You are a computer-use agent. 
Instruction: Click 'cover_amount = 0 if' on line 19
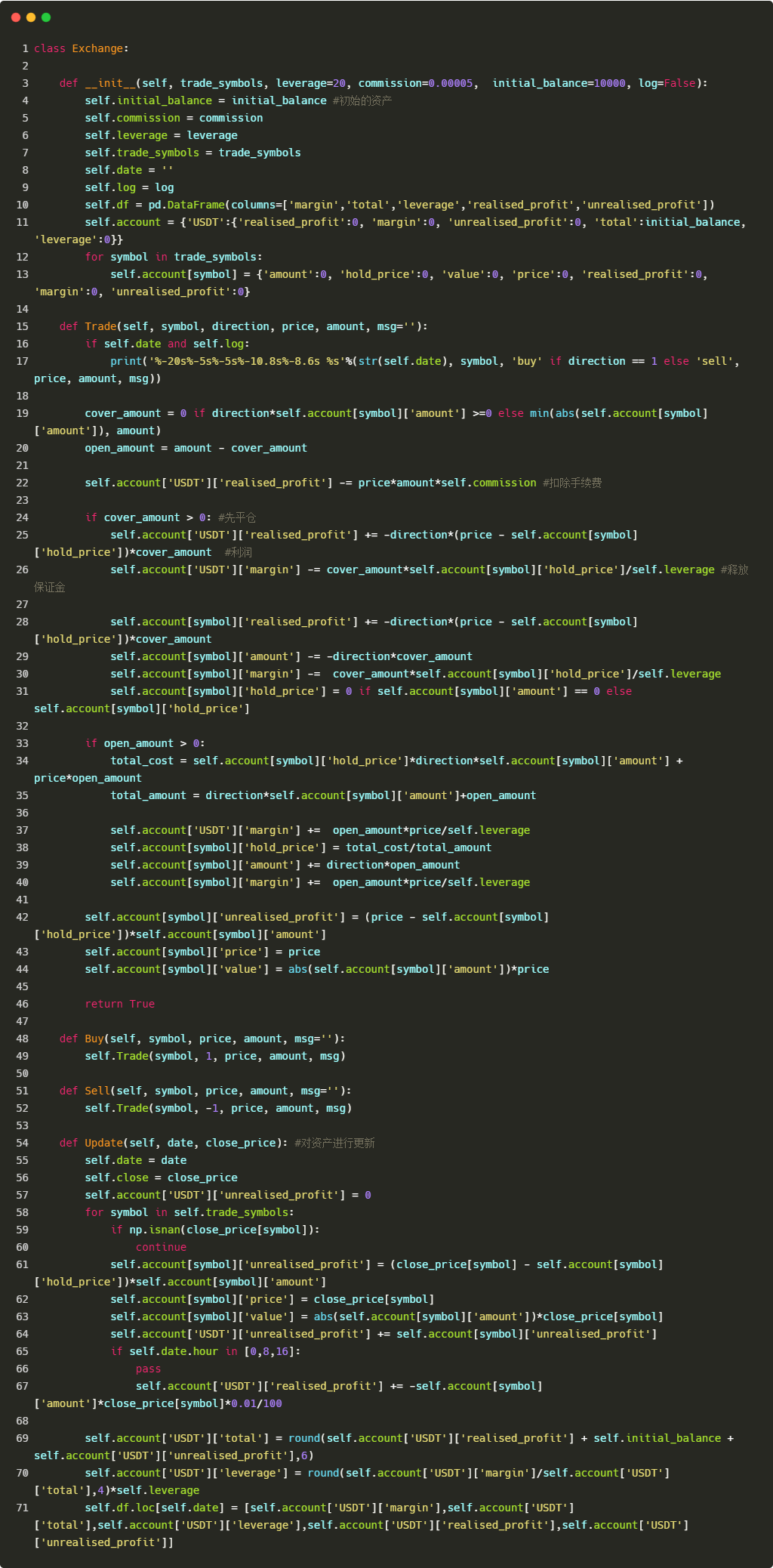point(145,413)
